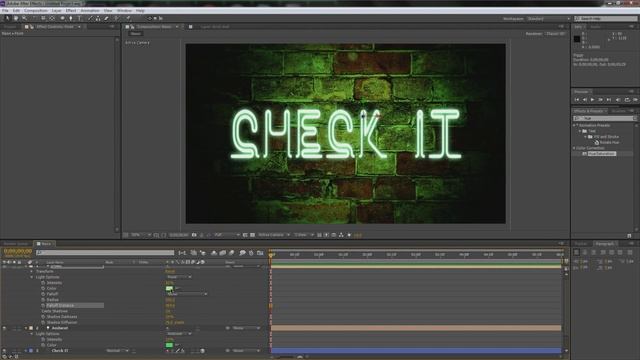Switch to the Render Queue tab
This screenshot has width=640, height=360.
pos(16,244)
